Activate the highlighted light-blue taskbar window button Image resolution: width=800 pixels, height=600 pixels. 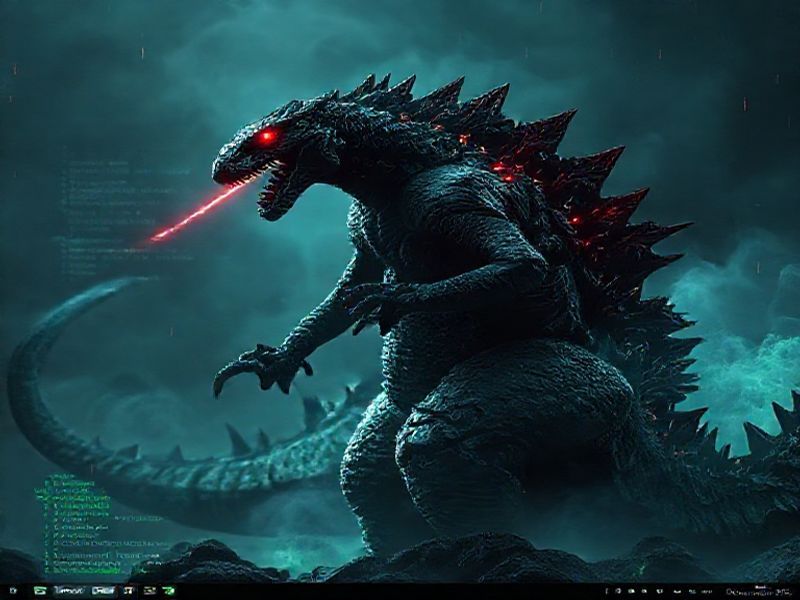[x=103, y=590]
